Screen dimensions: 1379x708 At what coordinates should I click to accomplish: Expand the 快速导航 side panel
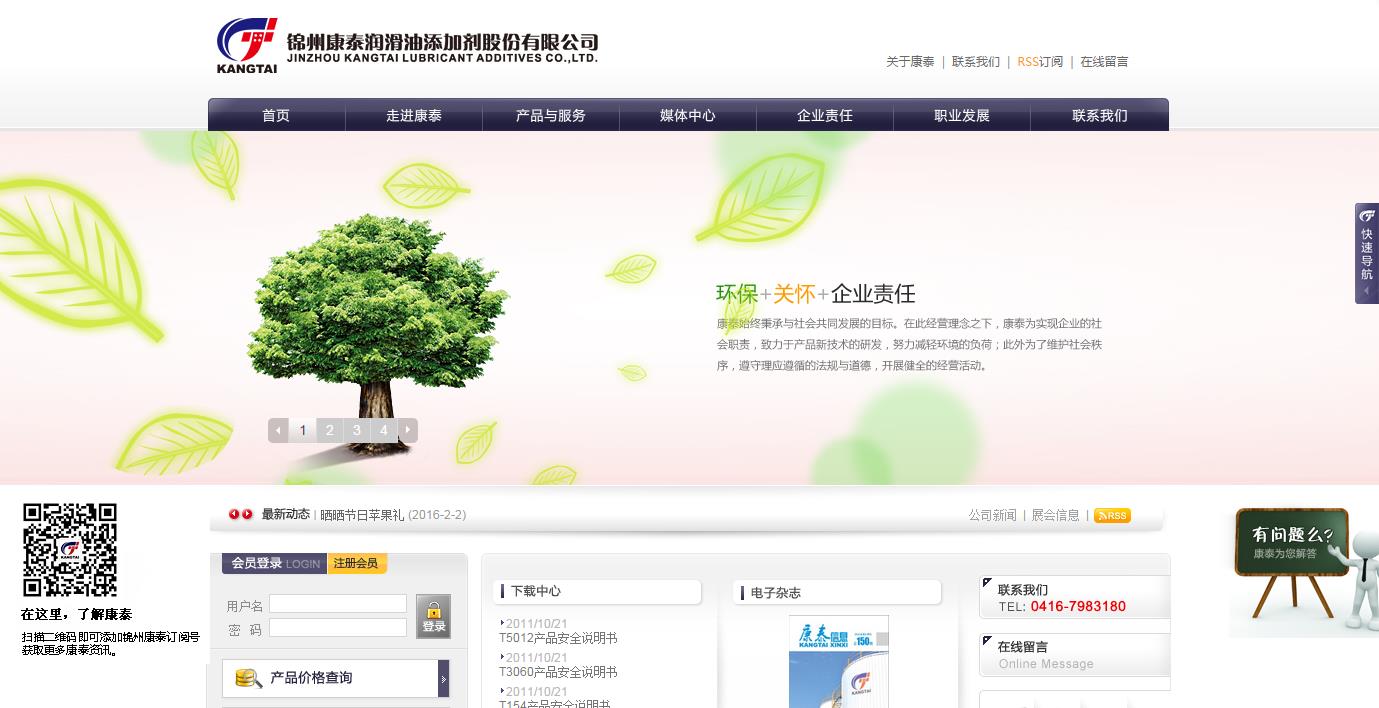(x=1367, y=253)
